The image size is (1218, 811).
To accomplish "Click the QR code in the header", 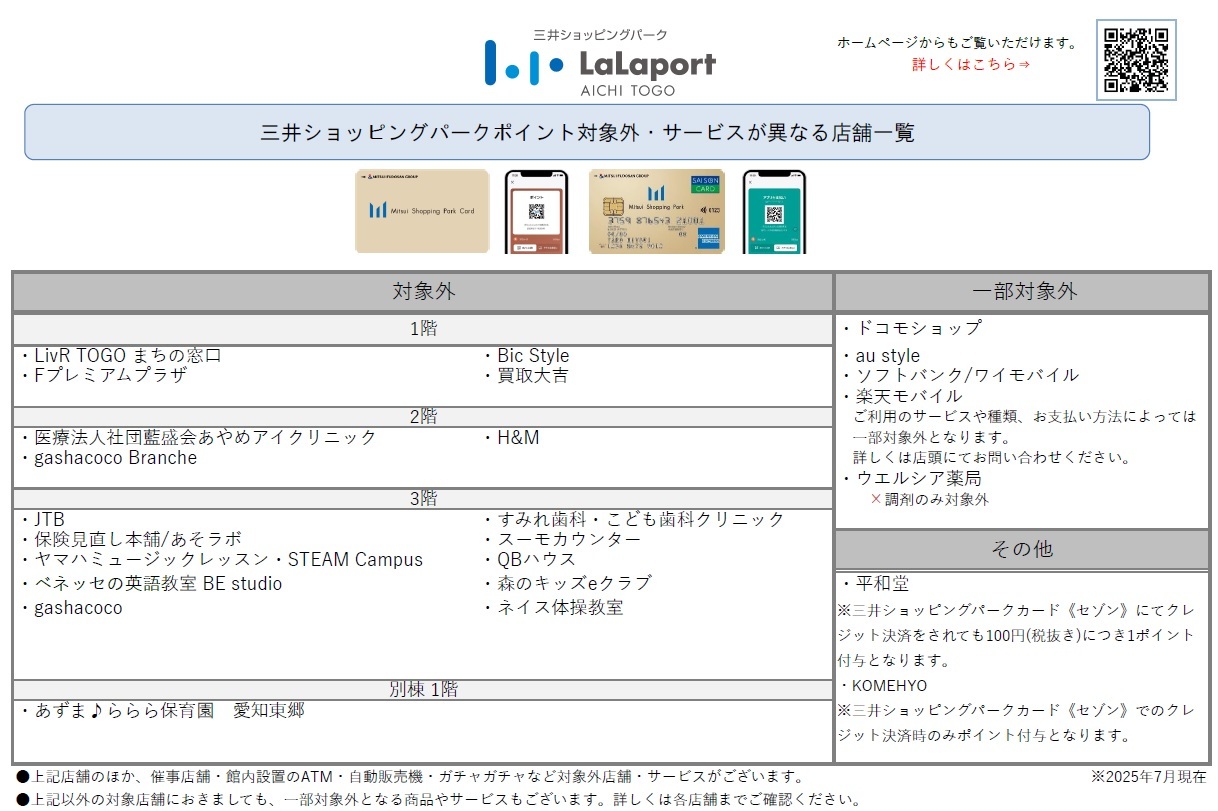I will point(1136,60).
